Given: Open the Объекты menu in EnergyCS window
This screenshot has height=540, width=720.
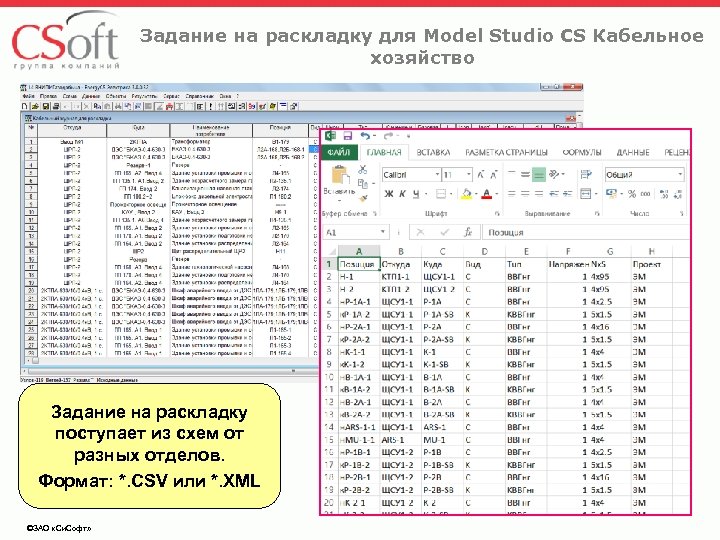Looking at the screenshot, I should (x=116, y=96).
